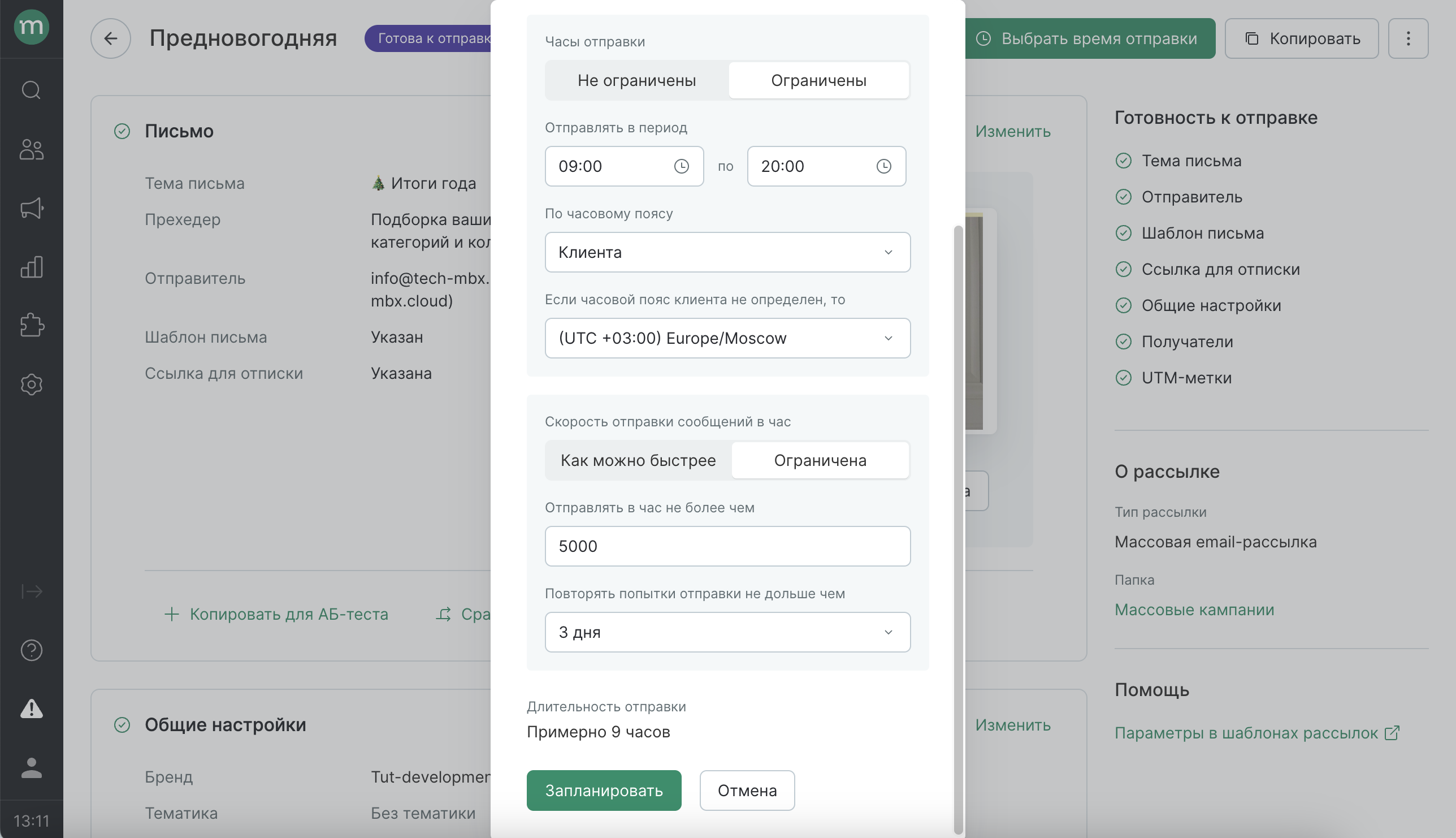Open the warning triangle notifications icon
This screenshot has height=838, width=1456.
[31, 709]
